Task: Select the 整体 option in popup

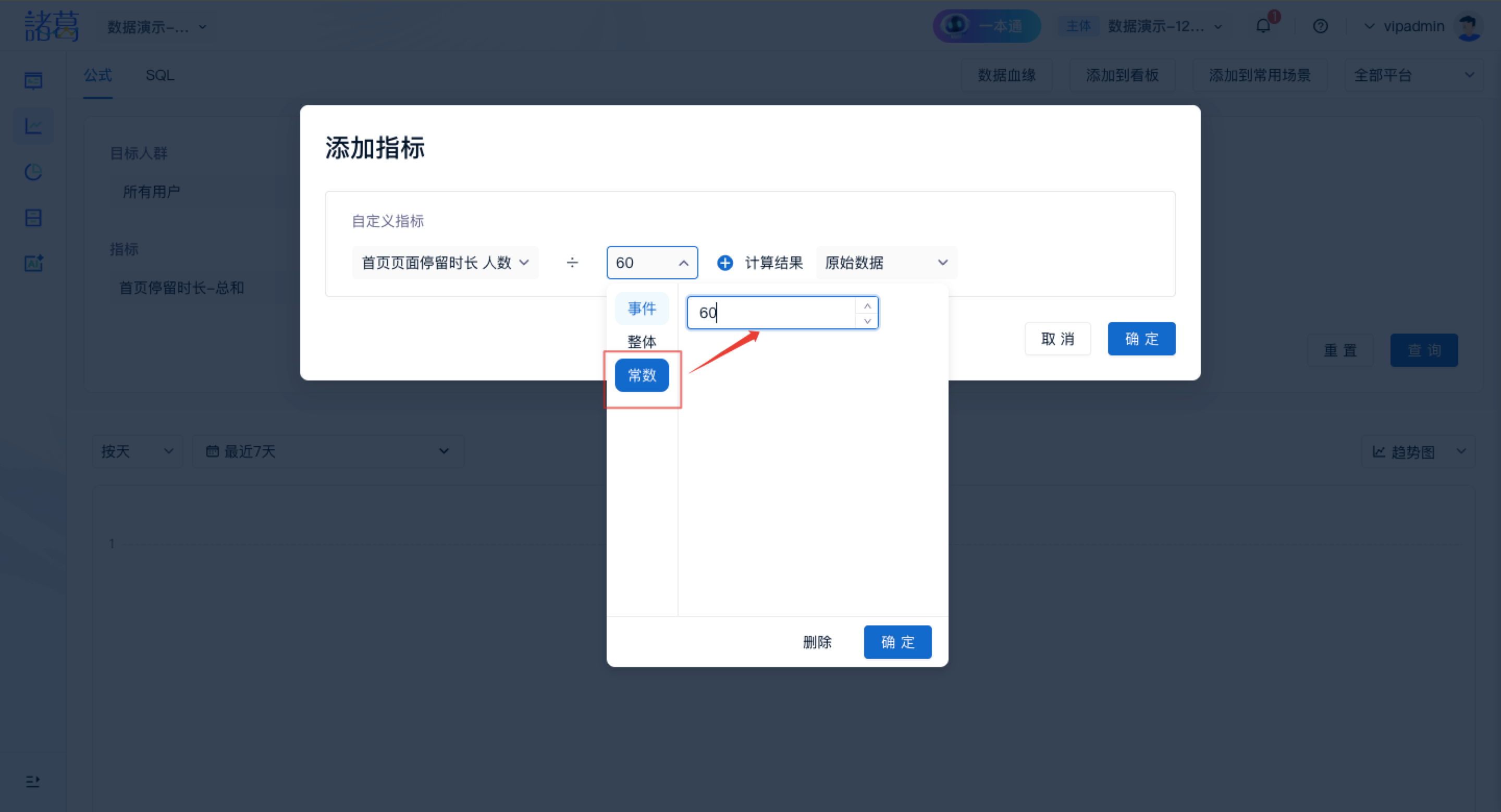Action: click(642, 341)
